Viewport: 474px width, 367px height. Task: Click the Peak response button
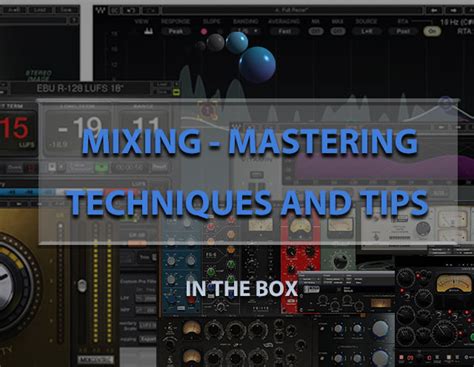pos(175,31)
